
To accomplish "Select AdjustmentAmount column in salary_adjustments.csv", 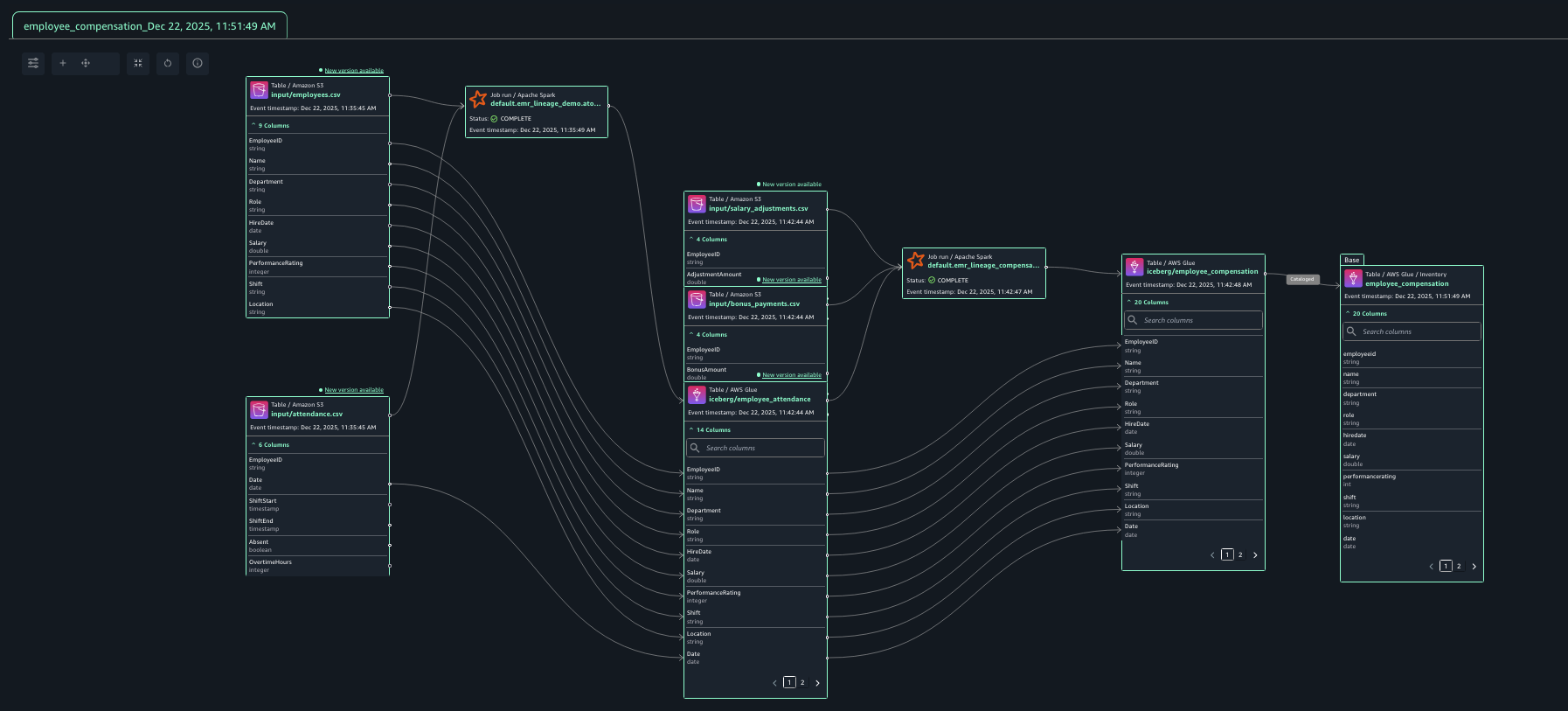I will point(756,278).
